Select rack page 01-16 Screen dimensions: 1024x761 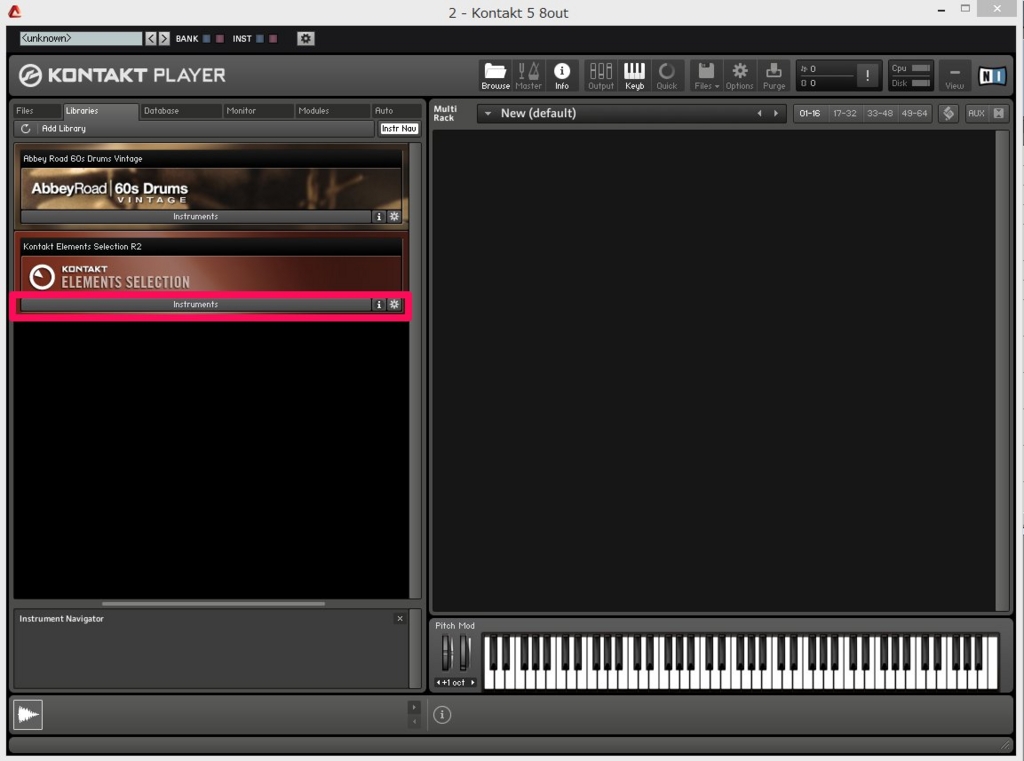[x=810, y=113]
